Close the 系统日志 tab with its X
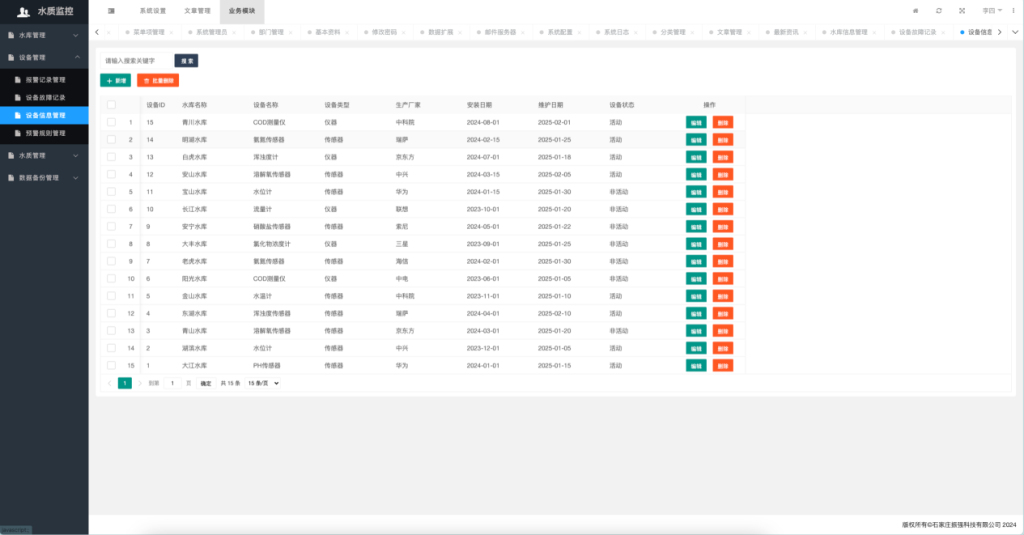The image size is (1024, 535). pos(636,32)
